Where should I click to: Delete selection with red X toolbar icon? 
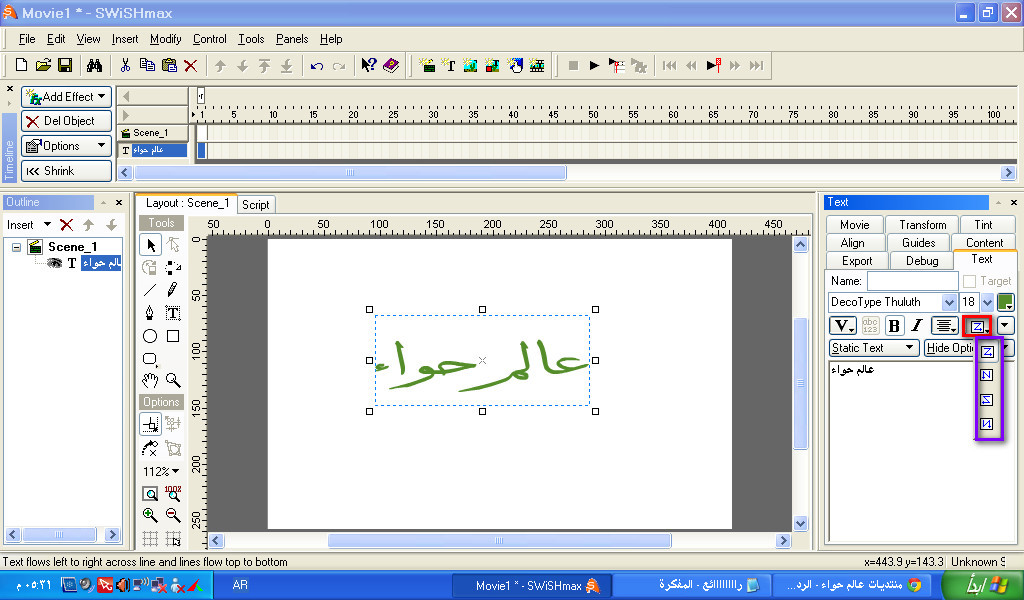pos(190,66)
